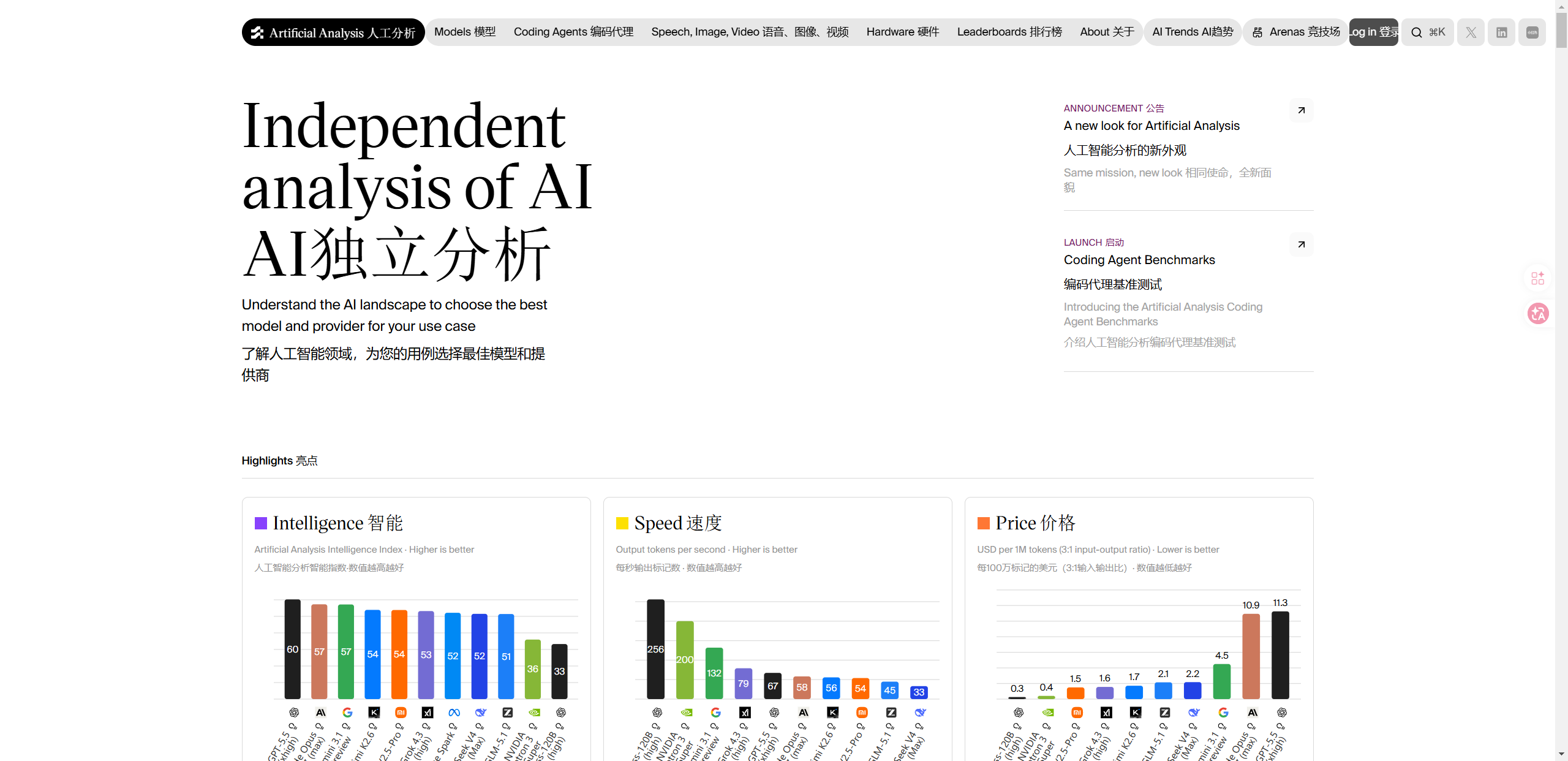The image size is (1568, 761).
Task: Click the scrollbar down arrow
Action: [1562, 754]
